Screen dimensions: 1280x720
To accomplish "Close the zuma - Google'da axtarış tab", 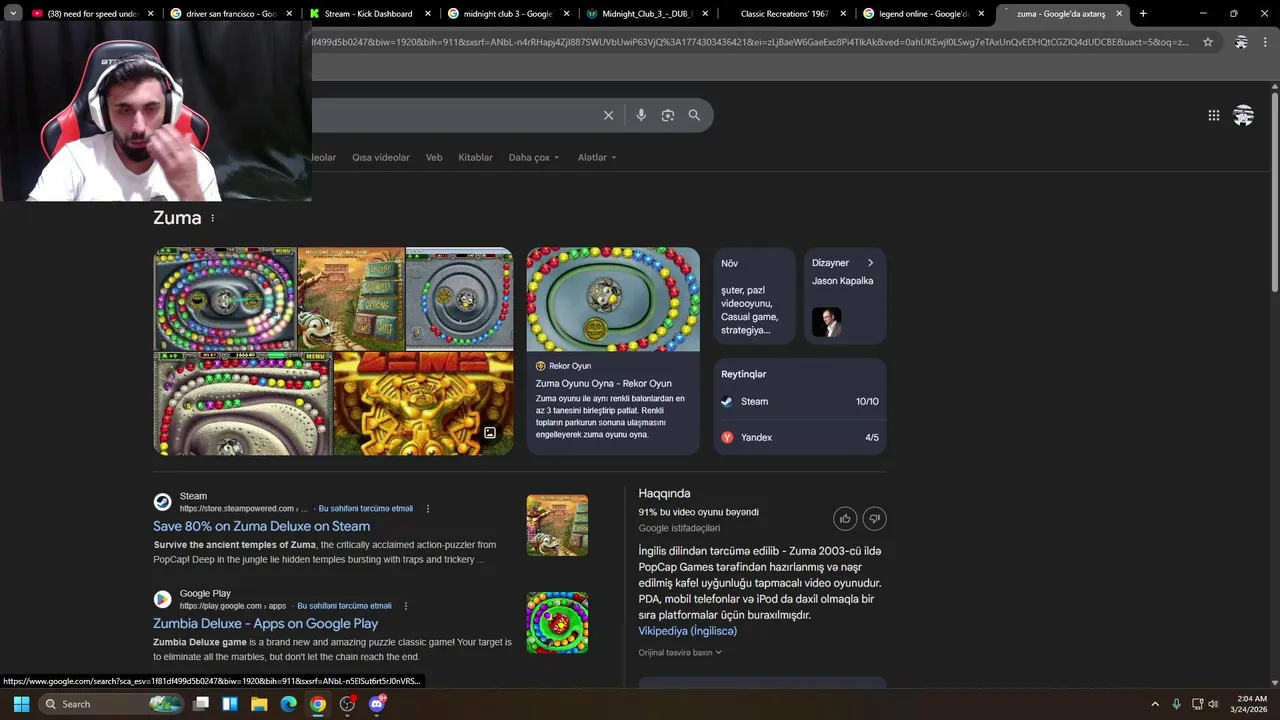I will [1119, 14].
